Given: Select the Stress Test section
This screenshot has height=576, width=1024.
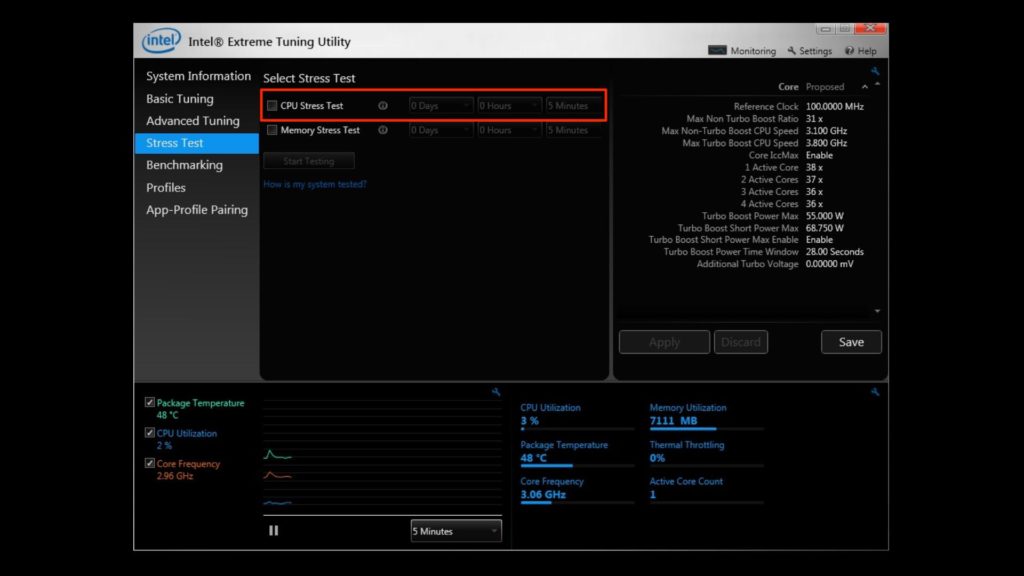Looking at the screenshot, I should click(197, 143).
